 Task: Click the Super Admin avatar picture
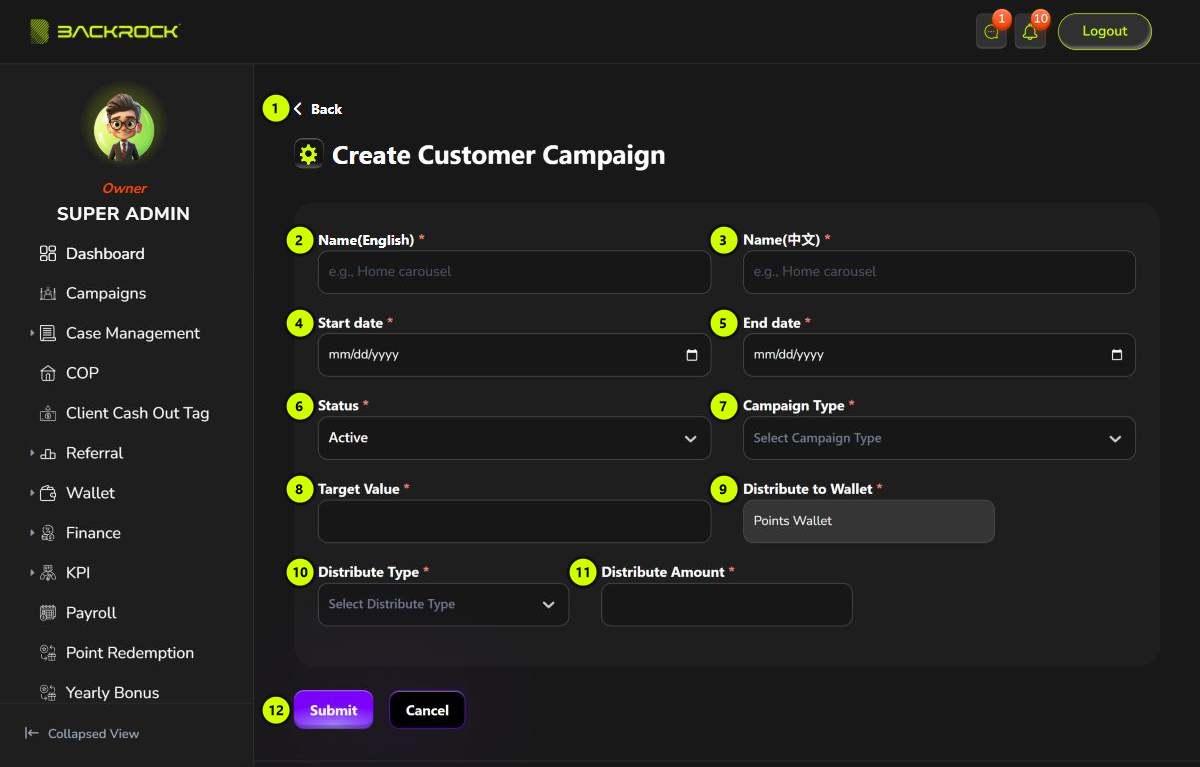click(124, 130)
